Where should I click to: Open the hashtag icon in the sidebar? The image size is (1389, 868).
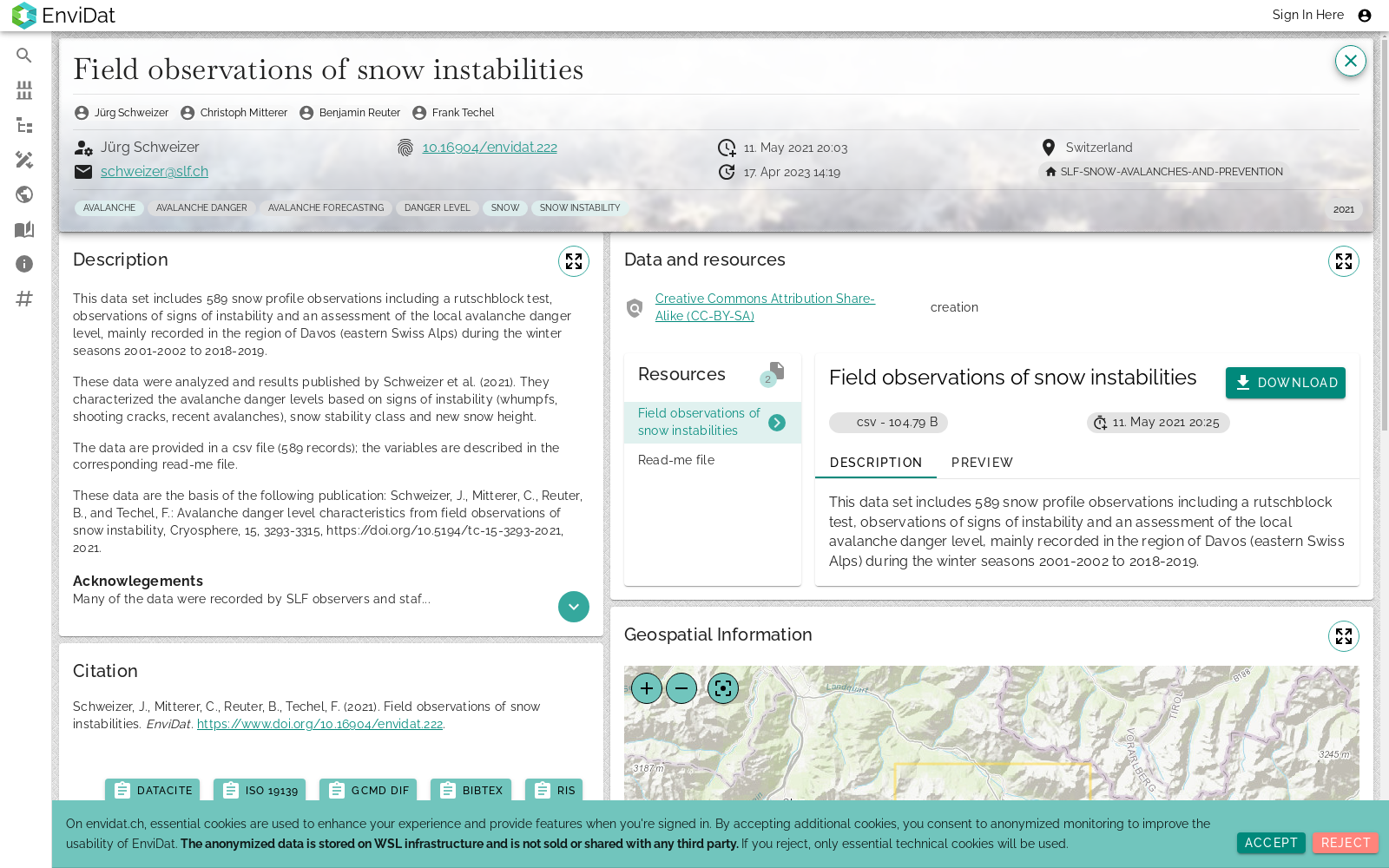pyautogui.click(x=24, y=299)
